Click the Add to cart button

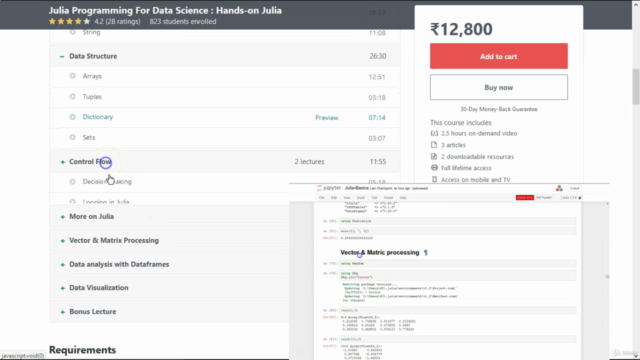click(498, 56)
